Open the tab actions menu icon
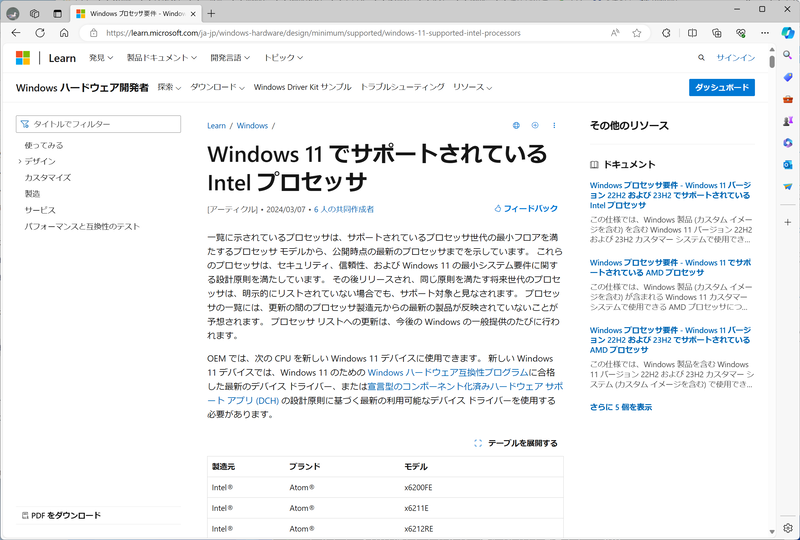The width and height of the screenshot is (800, 540). pos(57,14)
